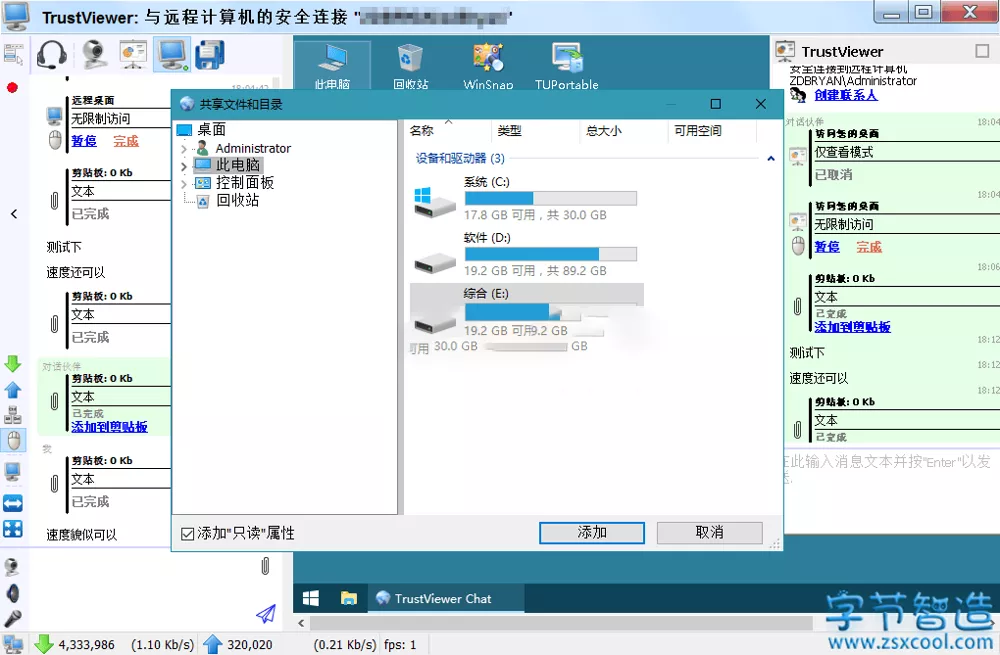Sort by the 类型 column header

click(x=510, y=131)
